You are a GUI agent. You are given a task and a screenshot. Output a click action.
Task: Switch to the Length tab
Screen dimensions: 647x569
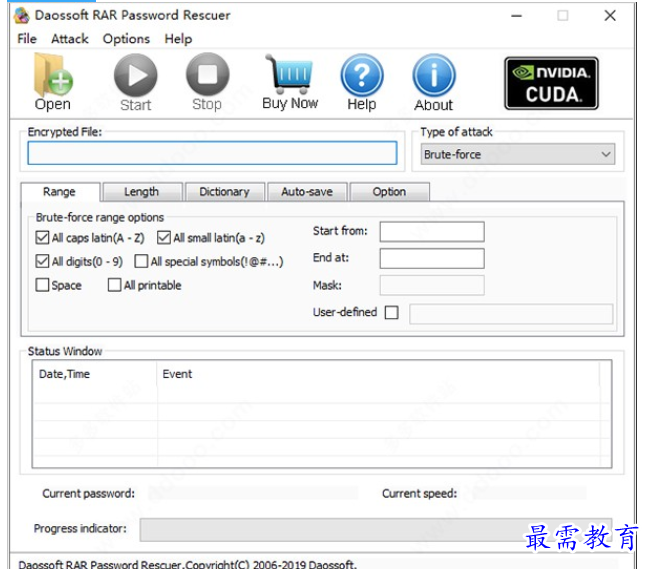point(142,192)
